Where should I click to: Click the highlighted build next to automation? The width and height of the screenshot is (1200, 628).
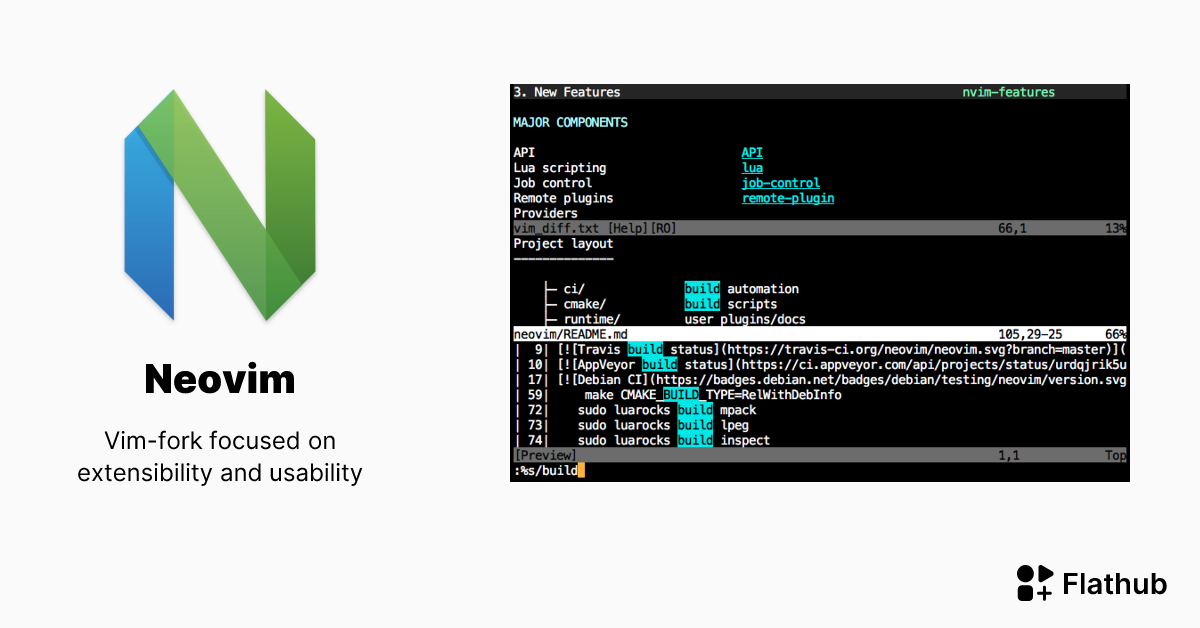point(702,288)
